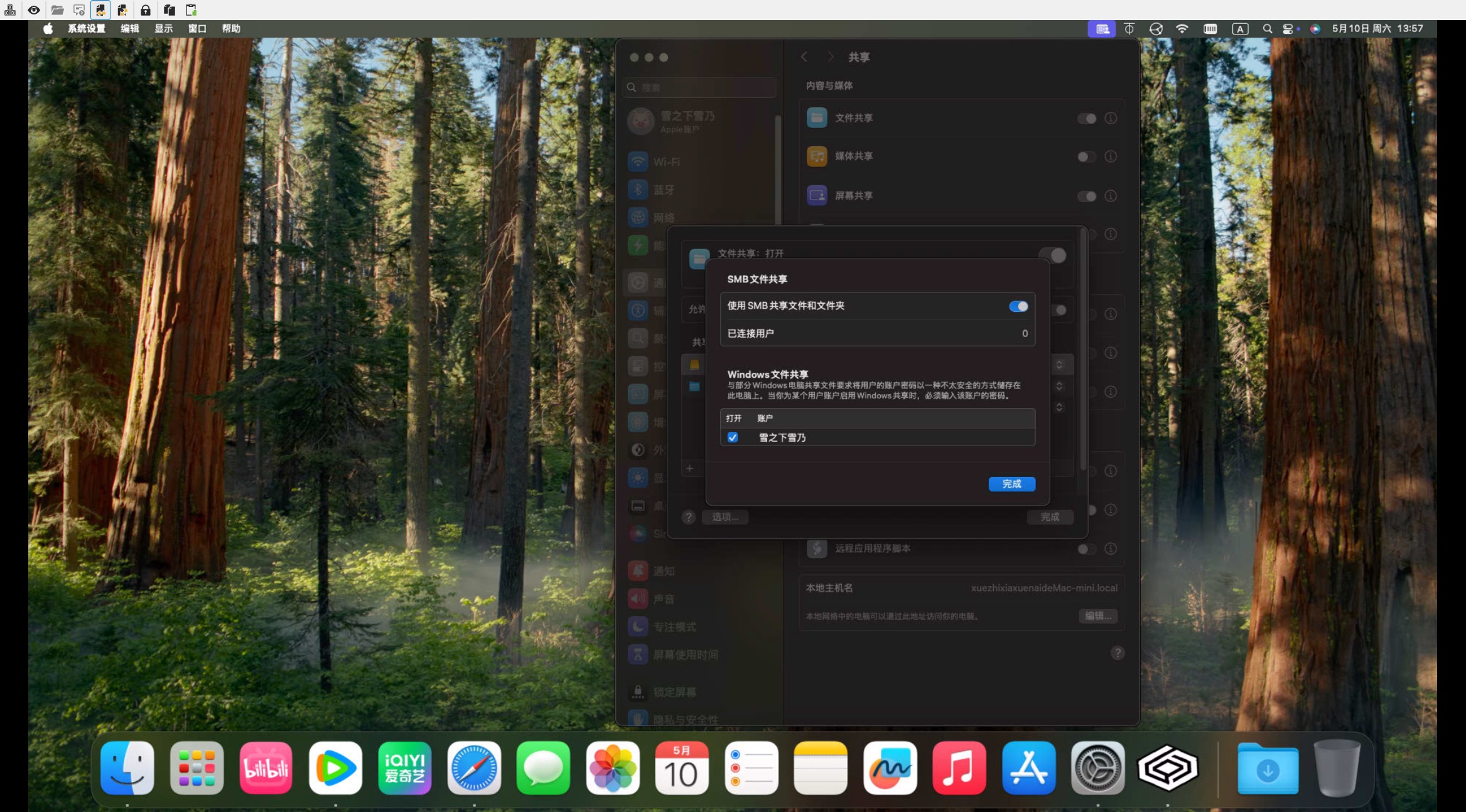
Task: Open Spotlight search in menu bar
Action: click(1267, 29)
